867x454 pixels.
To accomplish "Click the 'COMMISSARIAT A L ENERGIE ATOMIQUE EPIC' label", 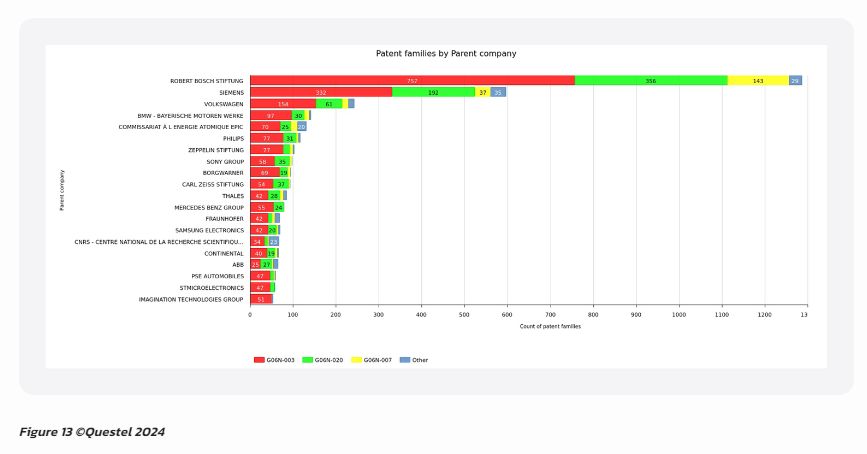I will [x=181, y=127].
